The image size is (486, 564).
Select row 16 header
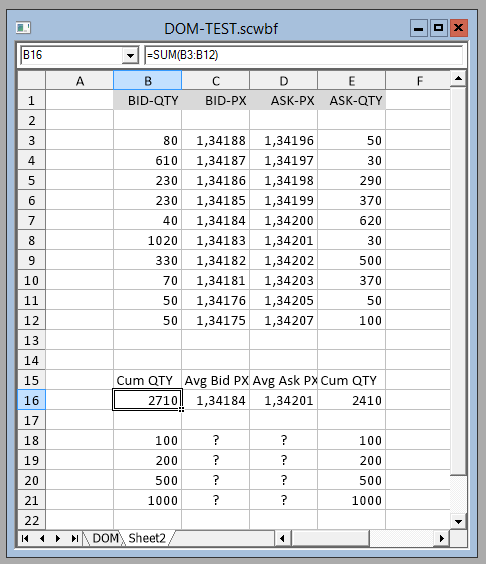coord(32,400)
